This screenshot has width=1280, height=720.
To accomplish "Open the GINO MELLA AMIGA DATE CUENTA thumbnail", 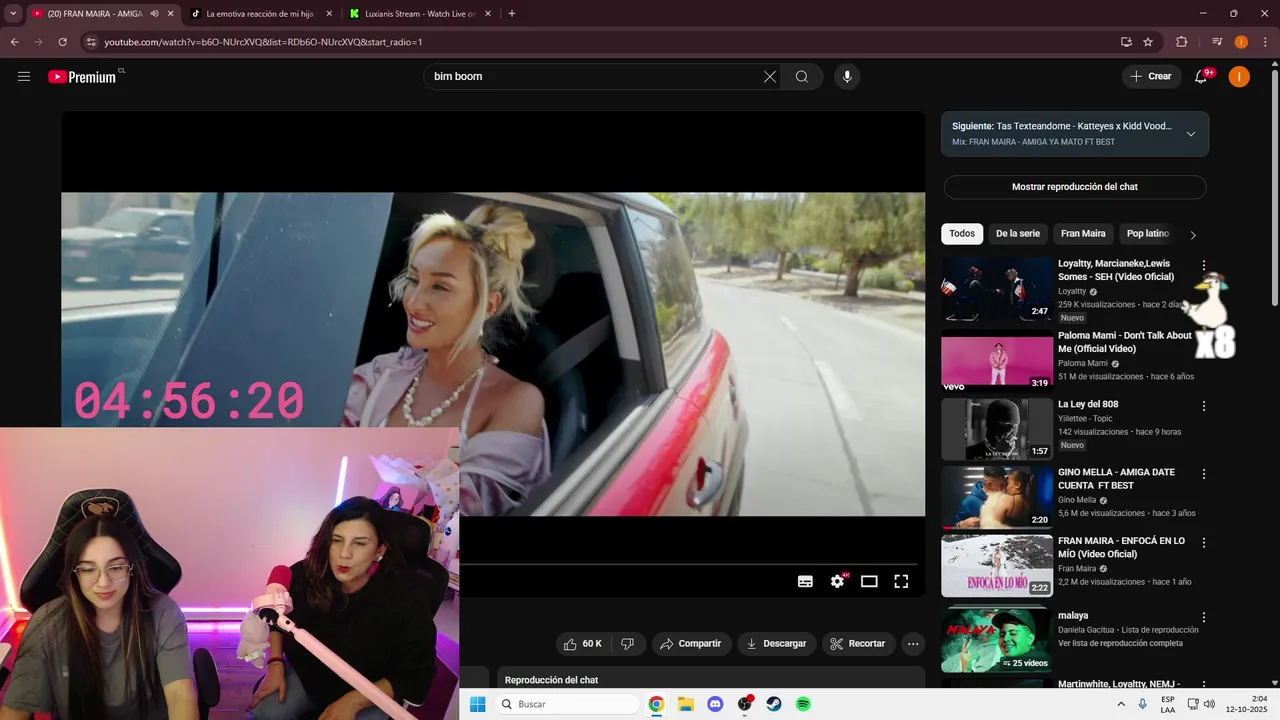I will (x=997, y=497).
